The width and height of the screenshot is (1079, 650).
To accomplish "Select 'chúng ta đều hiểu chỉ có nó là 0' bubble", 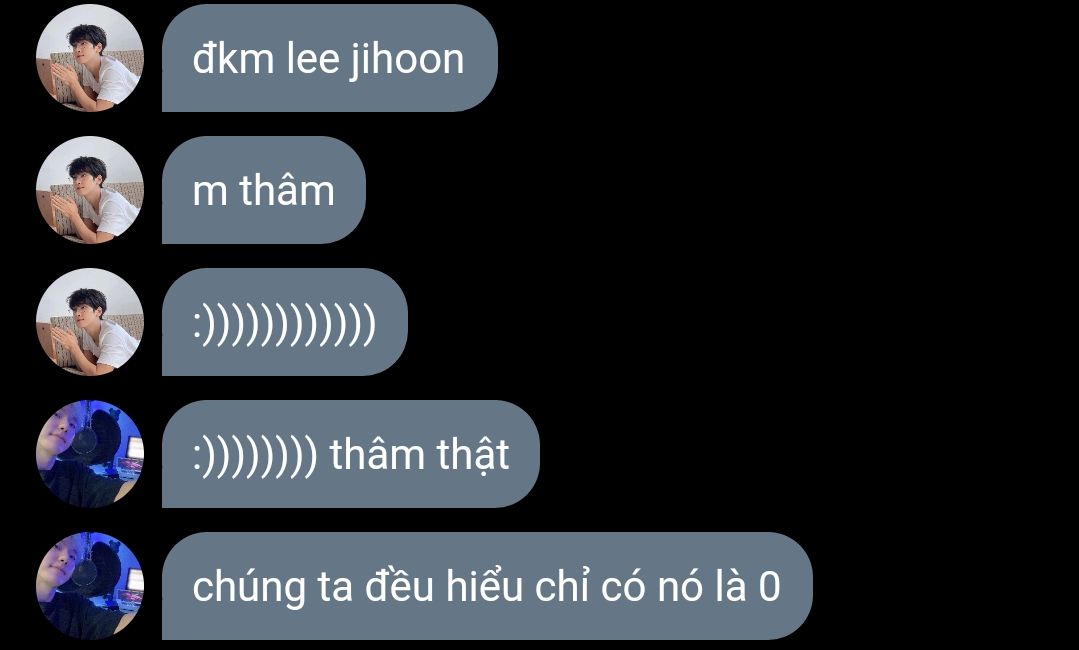I will coord(487,586).
